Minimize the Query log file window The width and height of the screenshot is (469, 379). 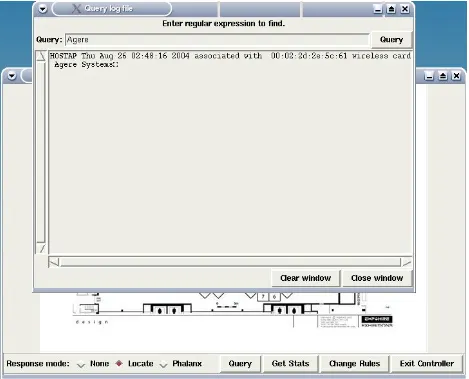[x=377, y=9]
